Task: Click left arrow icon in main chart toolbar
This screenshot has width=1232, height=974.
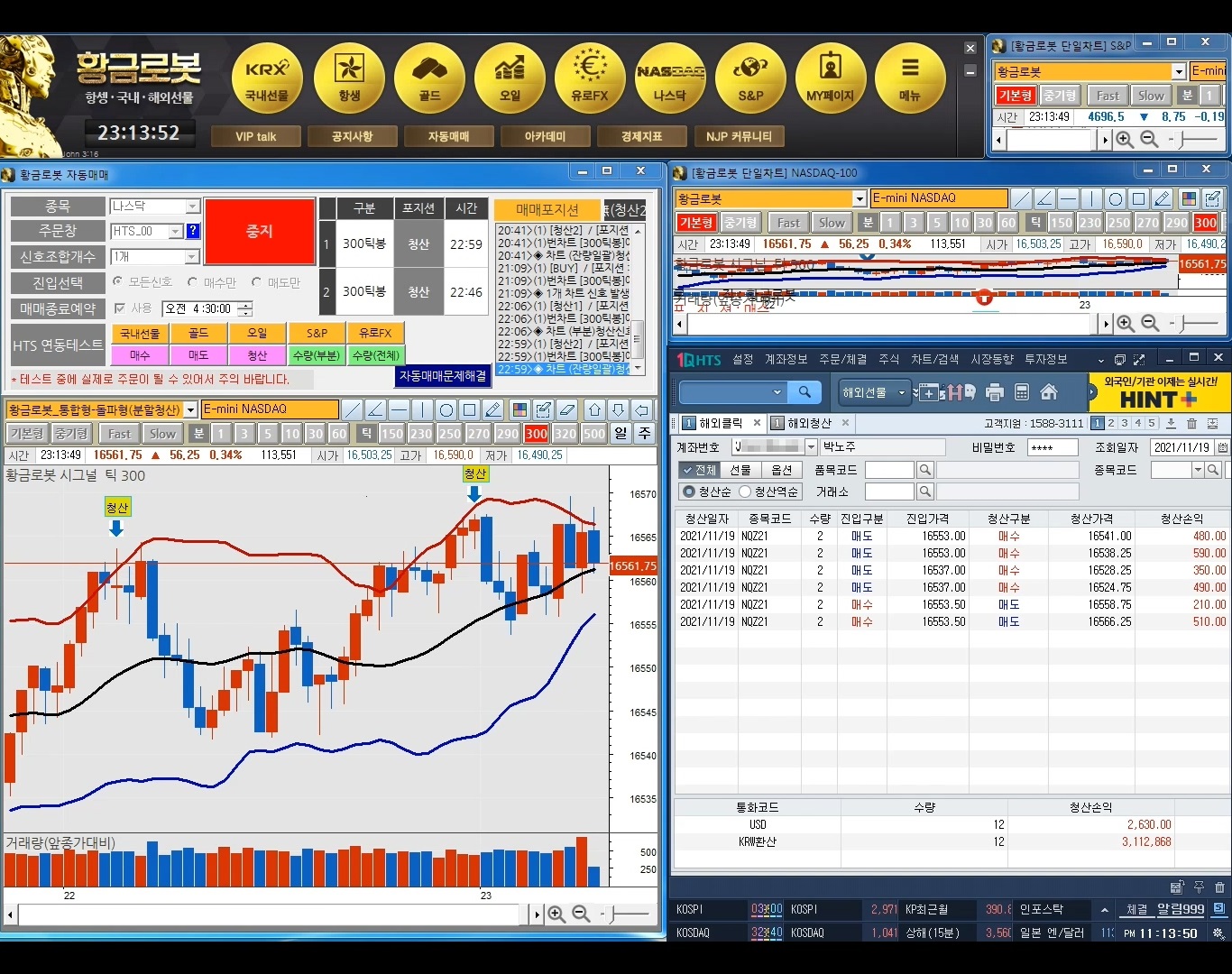Action: click(x=642, y=409)
